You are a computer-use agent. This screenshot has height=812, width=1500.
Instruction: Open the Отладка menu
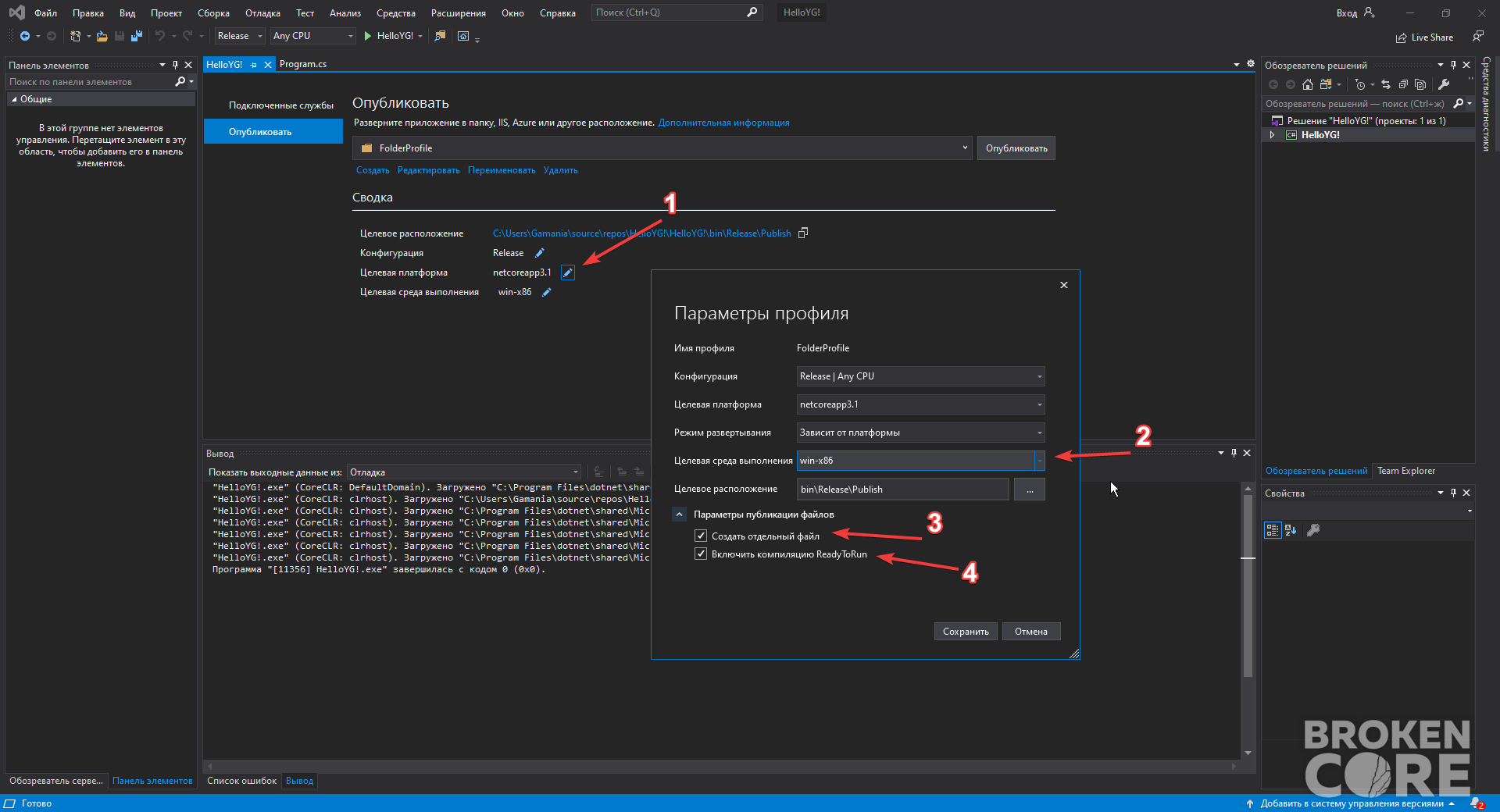[x=262, y=12]
